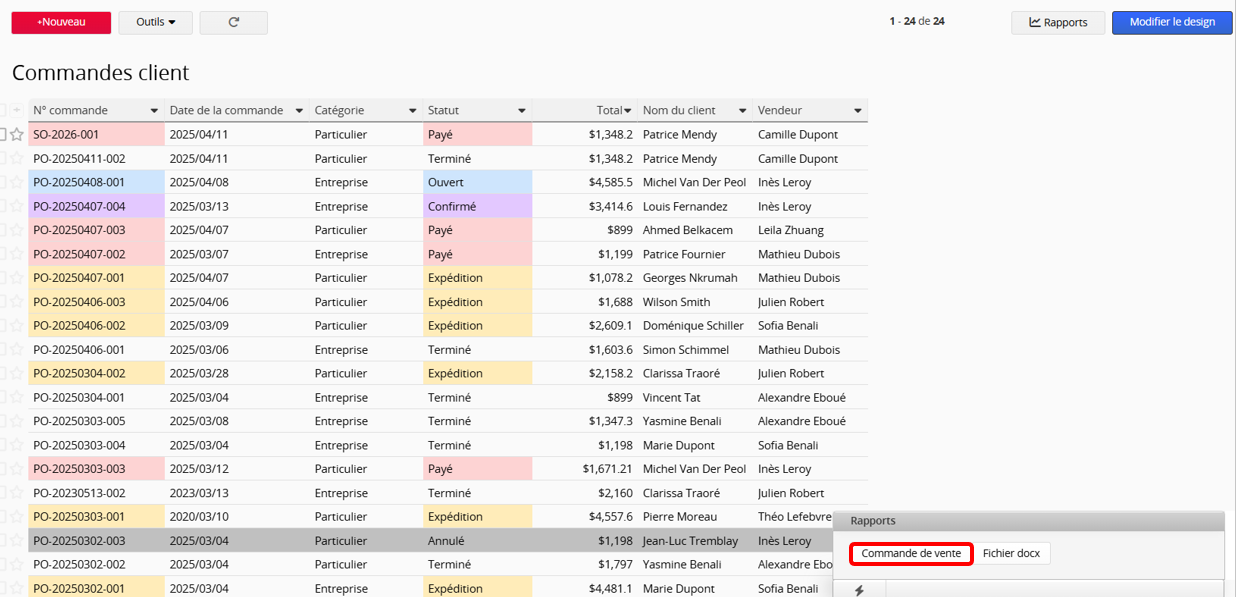Click the +Nouveau button

pyautogui.click(x=61, y=22)
